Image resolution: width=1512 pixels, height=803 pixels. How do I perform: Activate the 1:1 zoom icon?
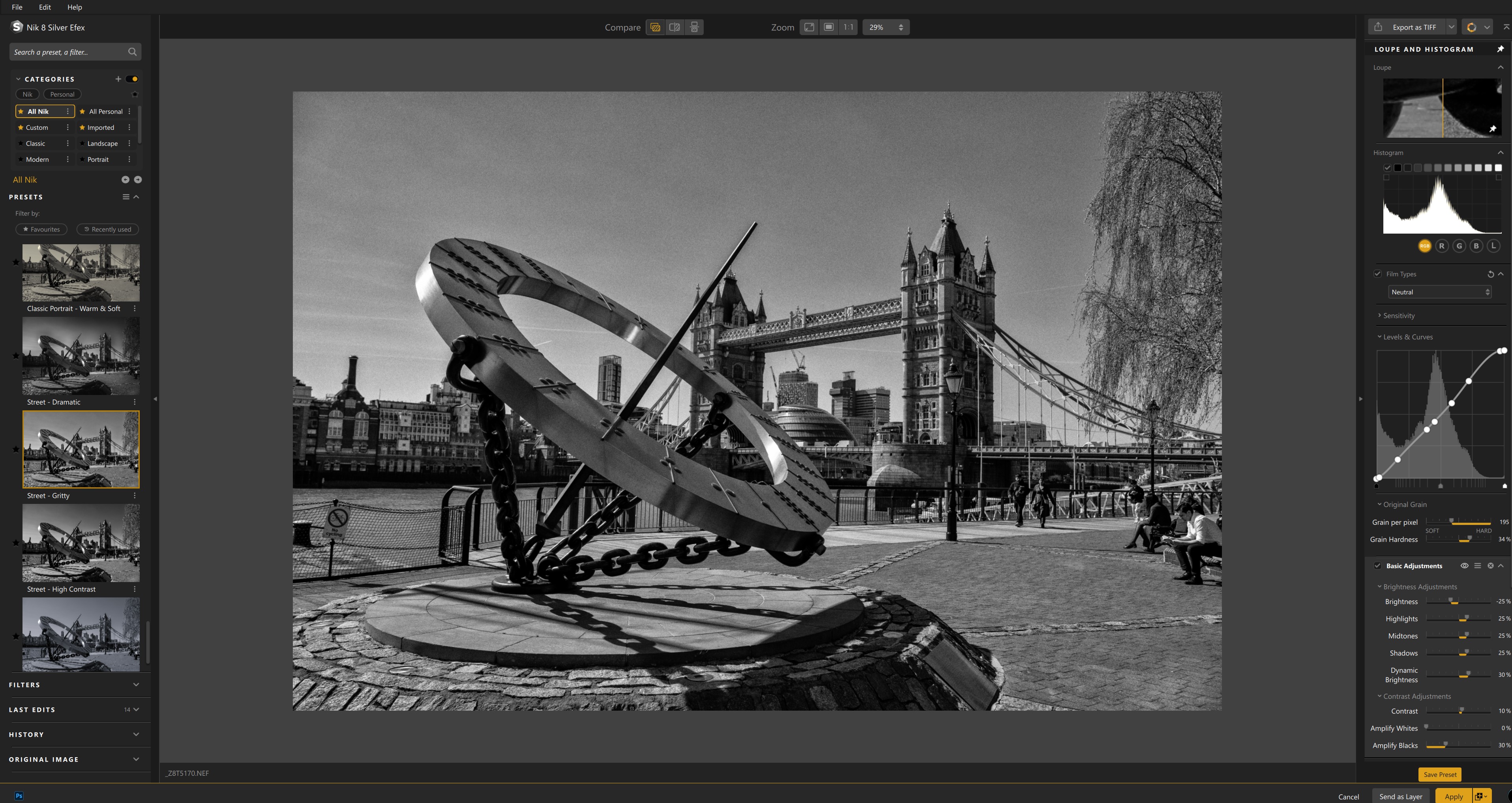(x=848, y=27)
